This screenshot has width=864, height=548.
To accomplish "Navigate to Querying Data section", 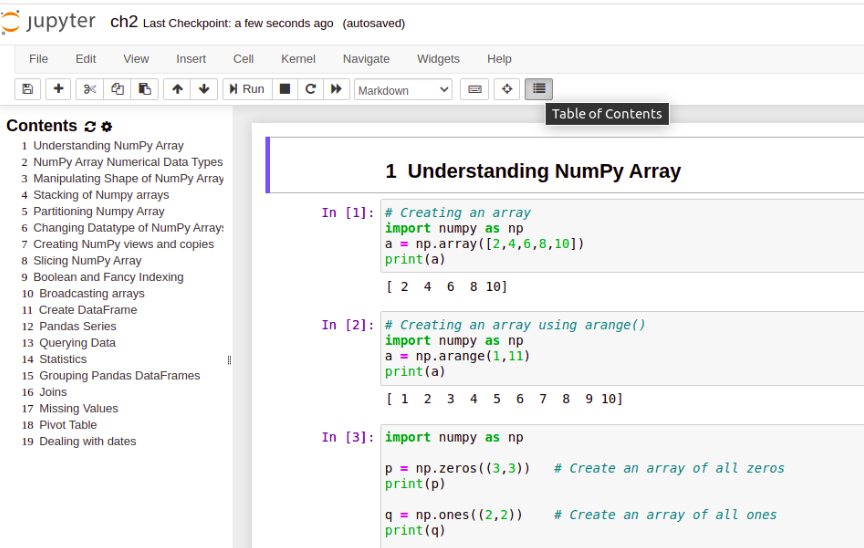I will point(78,343).
